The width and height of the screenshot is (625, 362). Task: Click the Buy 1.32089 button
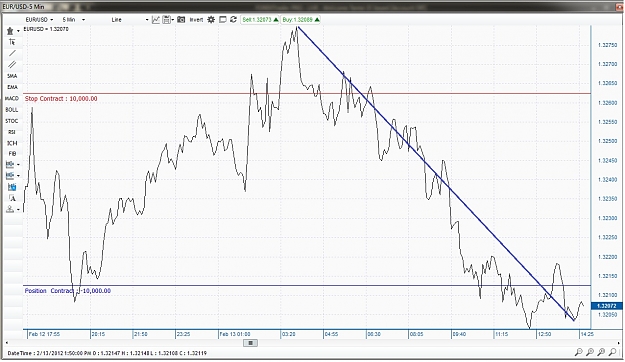pyautogui.click(x=301, y=20)
